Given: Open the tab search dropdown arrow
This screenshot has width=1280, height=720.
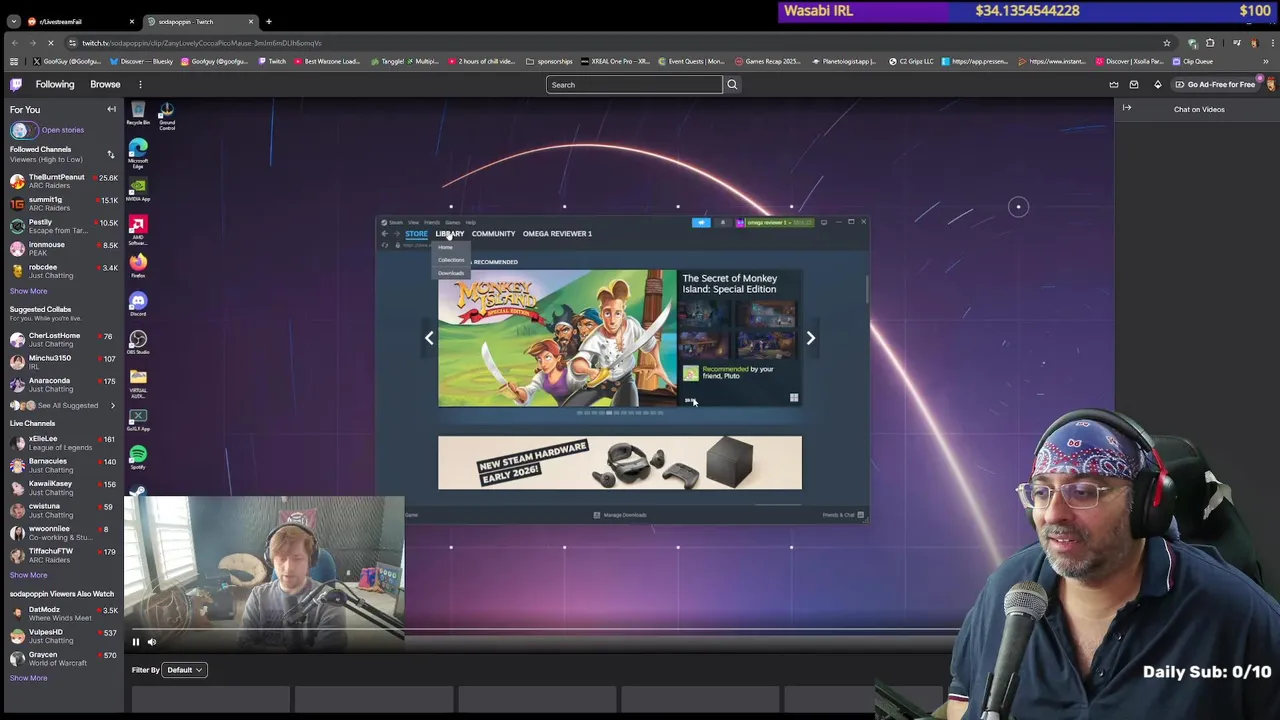Looking at the screenshot, I should pyautogui.click(x=14, y=21).
